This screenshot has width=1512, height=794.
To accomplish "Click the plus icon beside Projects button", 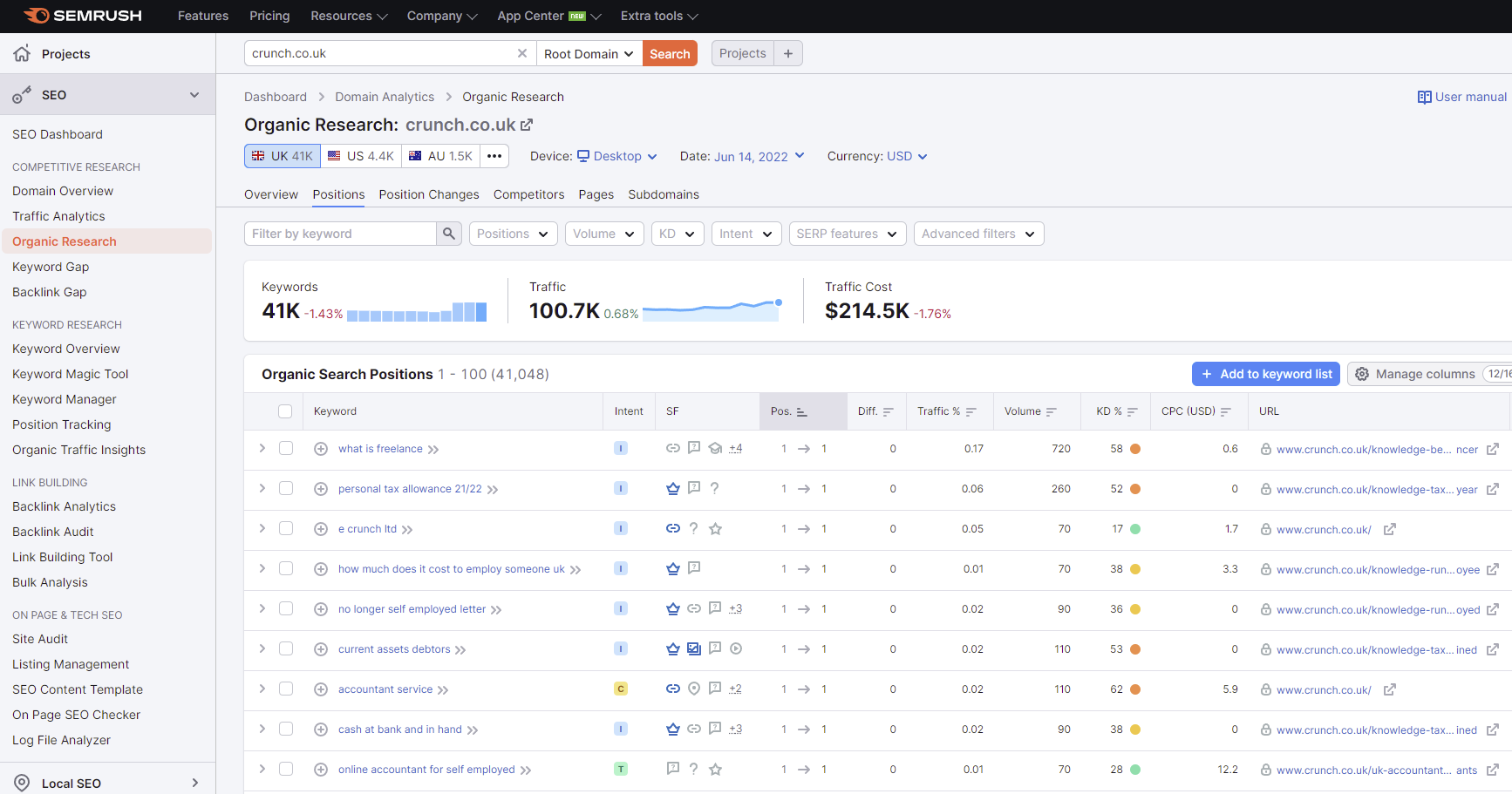I will pyautogui.click(x=788, y=53).
